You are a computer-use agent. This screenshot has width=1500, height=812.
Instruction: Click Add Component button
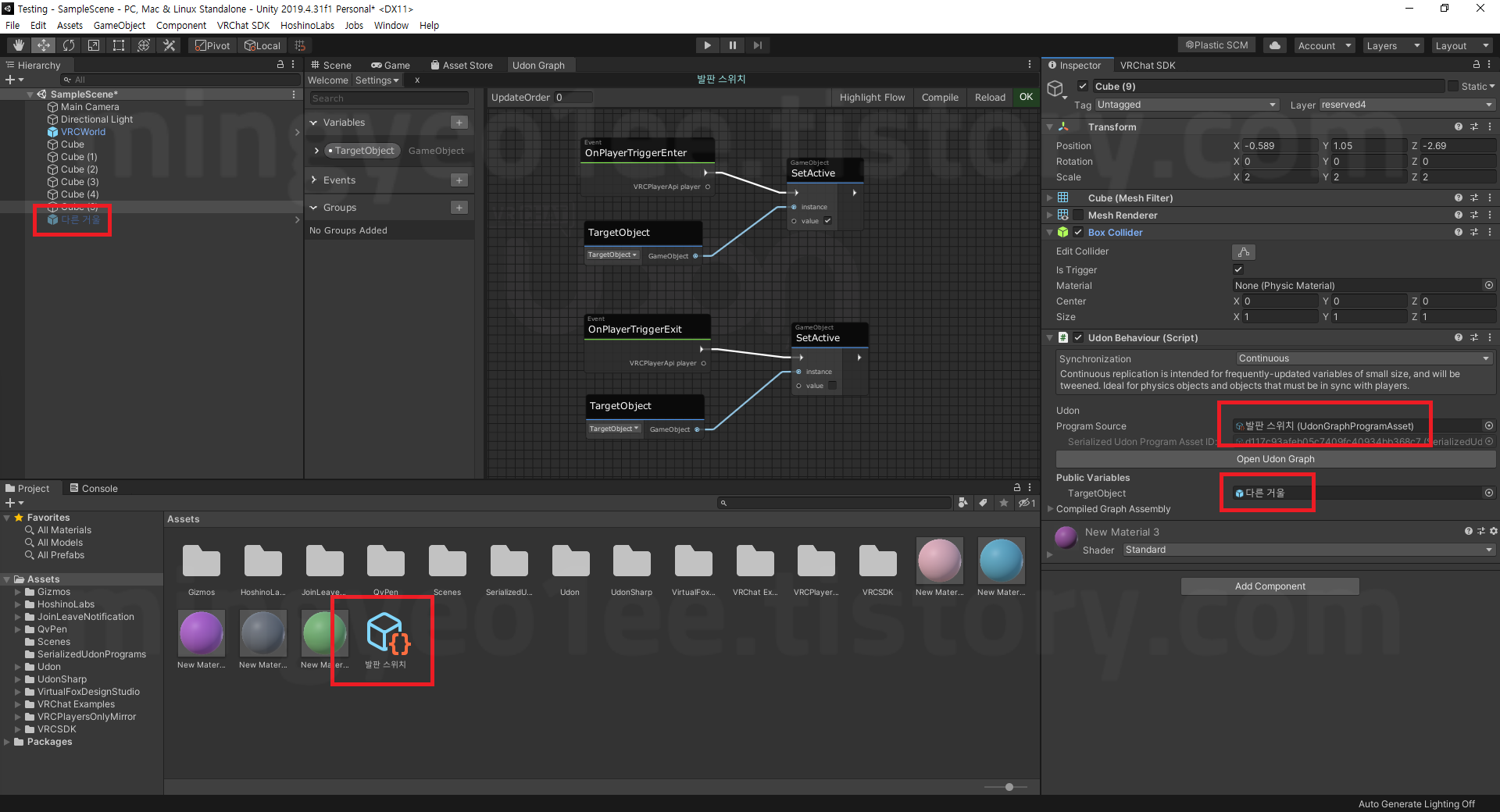tap(1270, 586)
